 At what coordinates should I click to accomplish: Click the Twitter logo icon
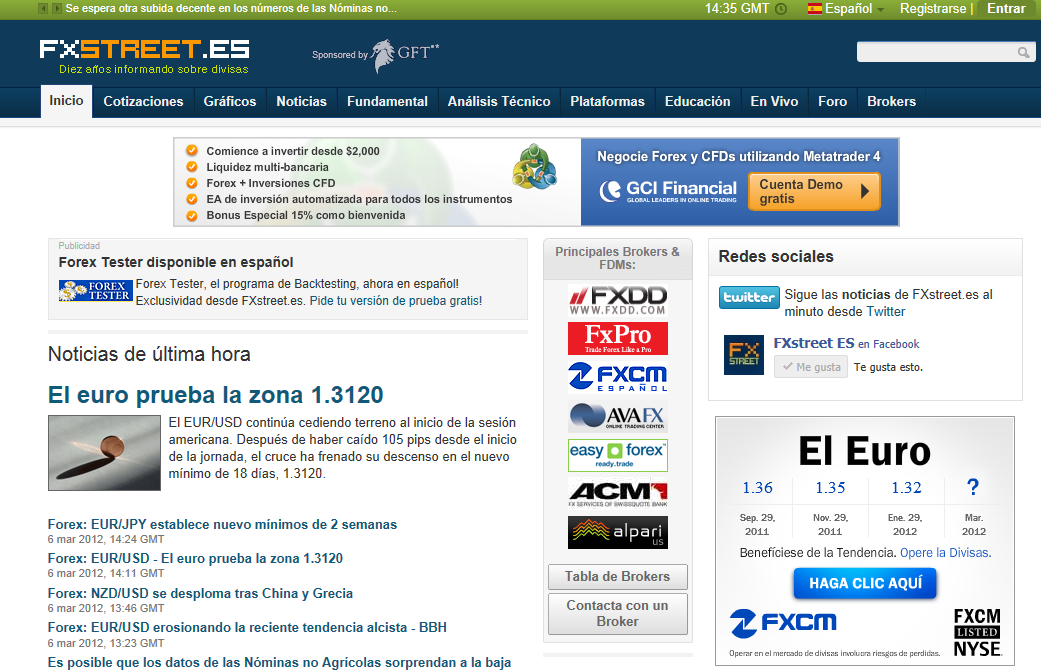749,297
